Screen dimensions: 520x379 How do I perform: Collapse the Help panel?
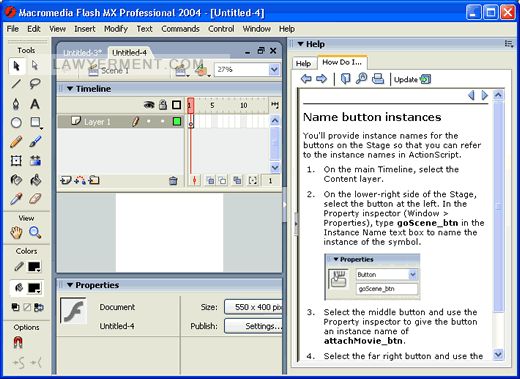(300, 44)
